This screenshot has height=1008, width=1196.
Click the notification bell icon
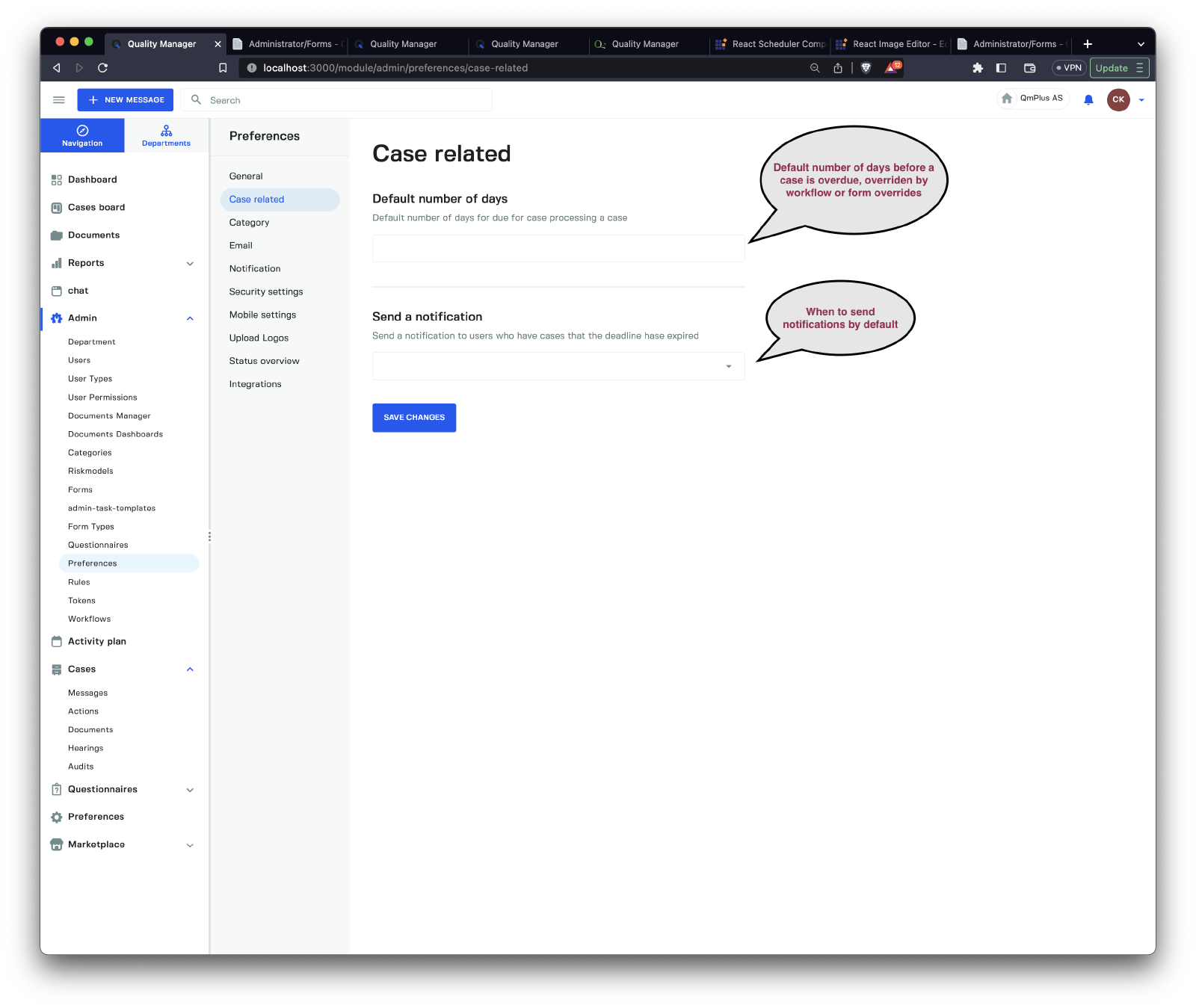tap(1088, 100)
